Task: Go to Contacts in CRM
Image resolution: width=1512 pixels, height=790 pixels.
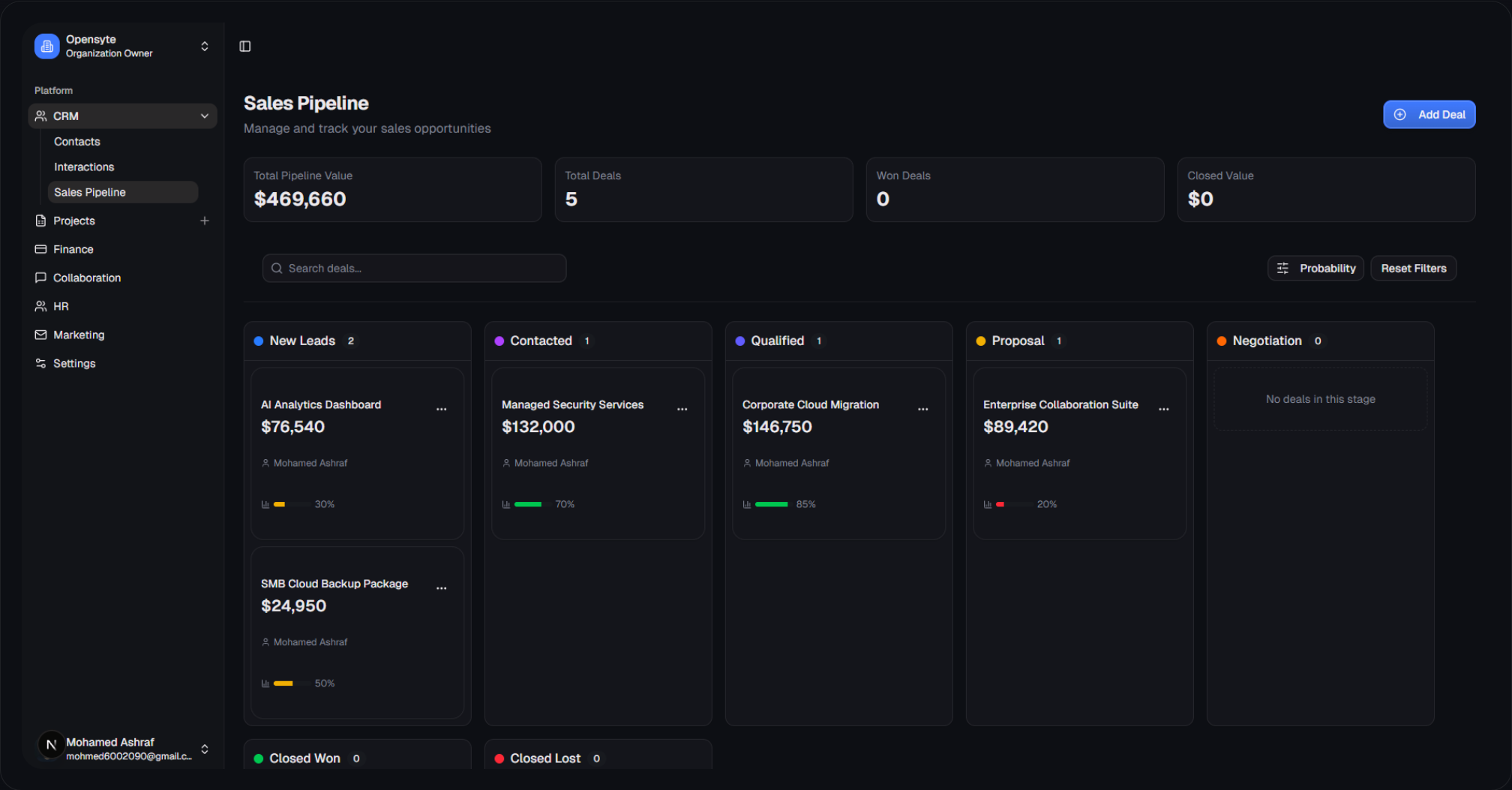Action: pyautogui.click(x=77, y=142)
